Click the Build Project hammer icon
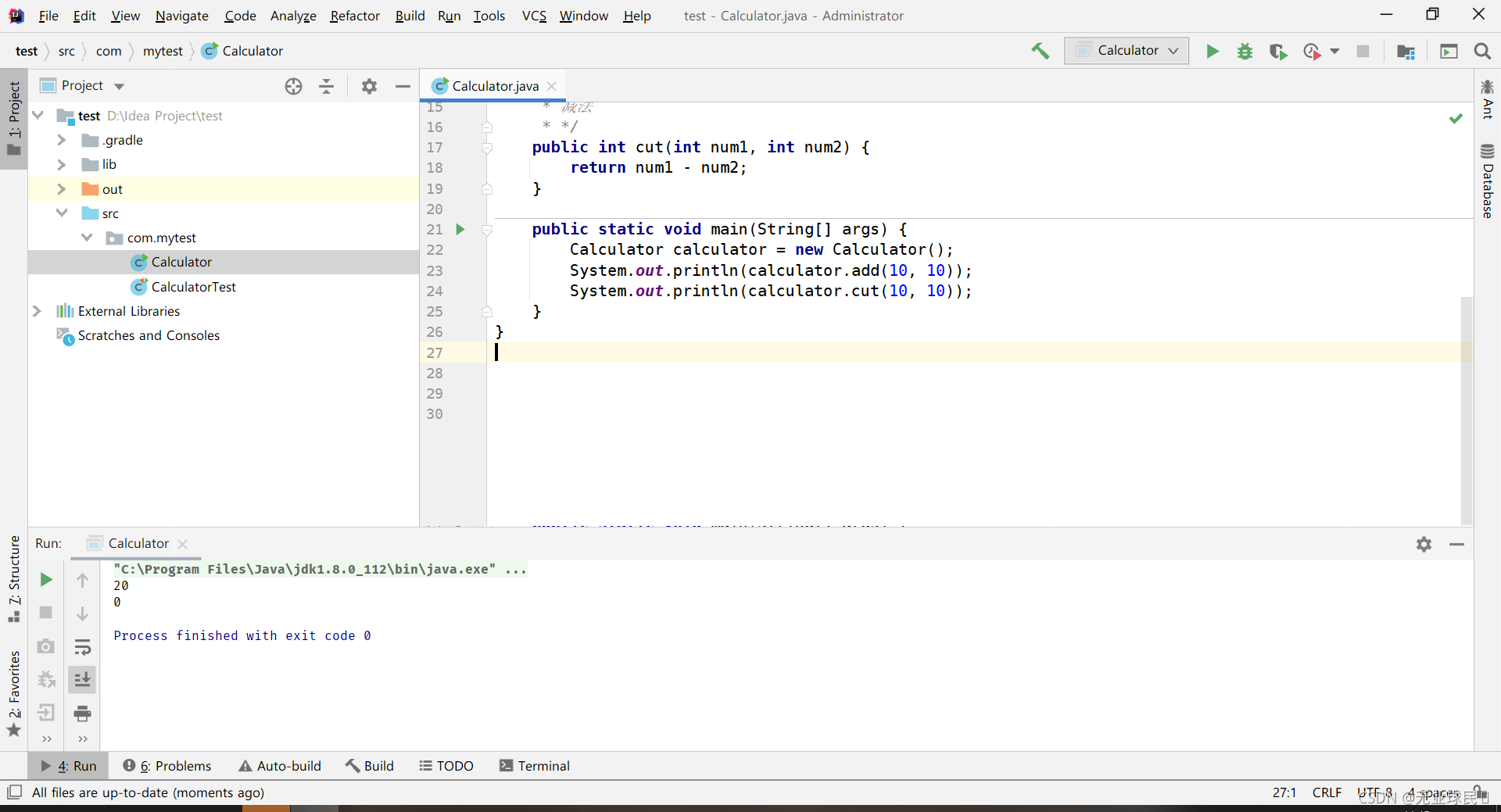 click(x=1040, y=51)
